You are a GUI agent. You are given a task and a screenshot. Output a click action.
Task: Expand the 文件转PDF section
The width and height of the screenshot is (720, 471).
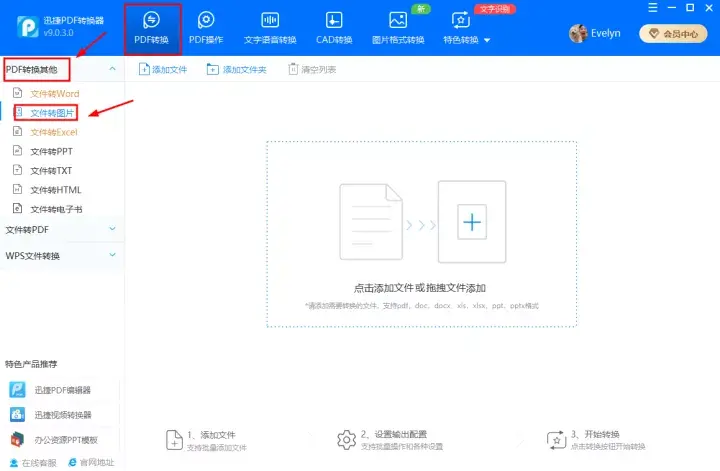click(112, 229)
